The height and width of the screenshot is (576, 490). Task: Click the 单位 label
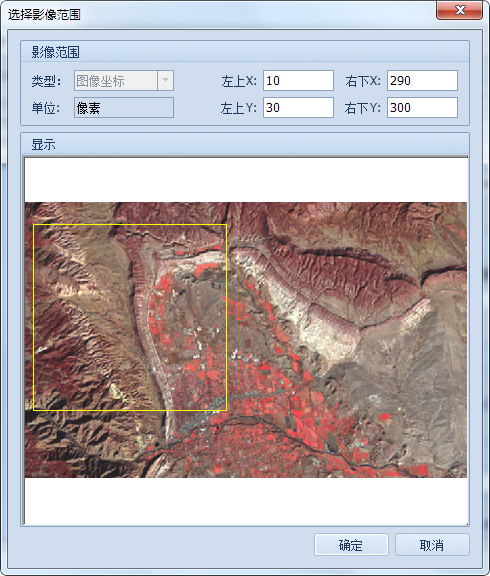tap(46, 108)
